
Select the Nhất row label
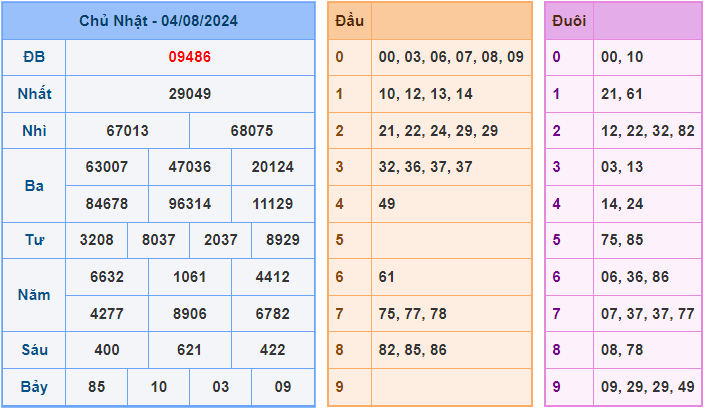point(34,94)
